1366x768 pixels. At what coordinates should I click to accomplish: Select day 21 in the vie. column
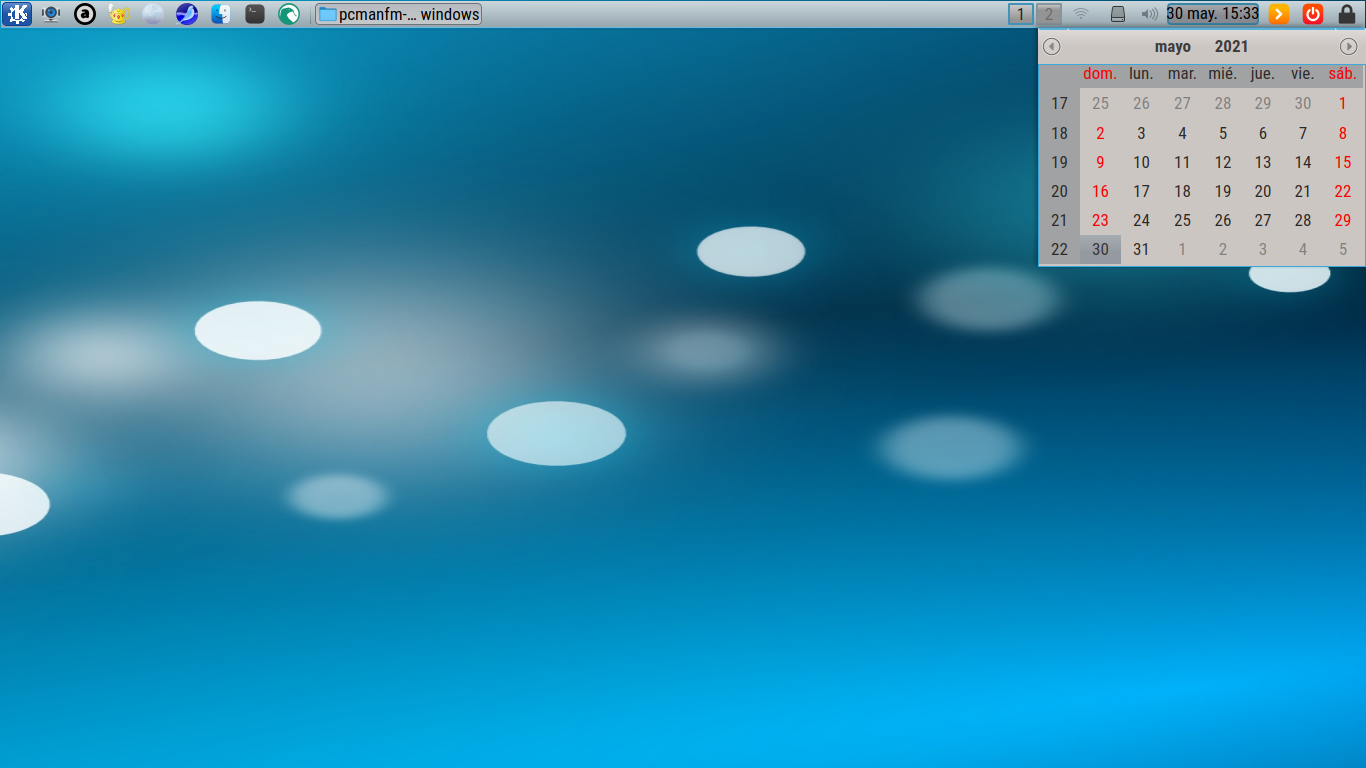click(x=1303, y=191)
